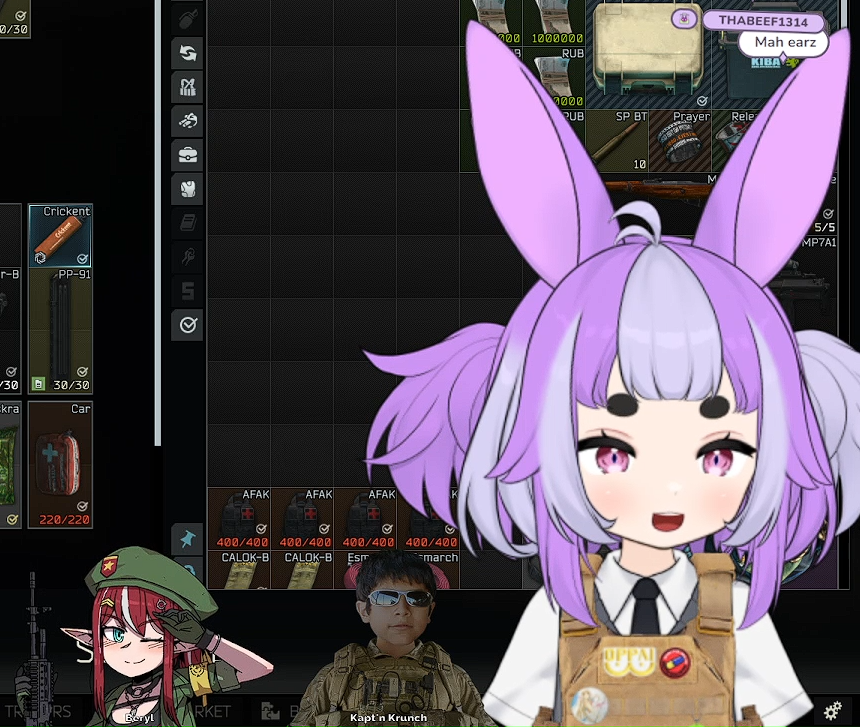
Task: Select the currency filter icon
Action: (188, 291)
